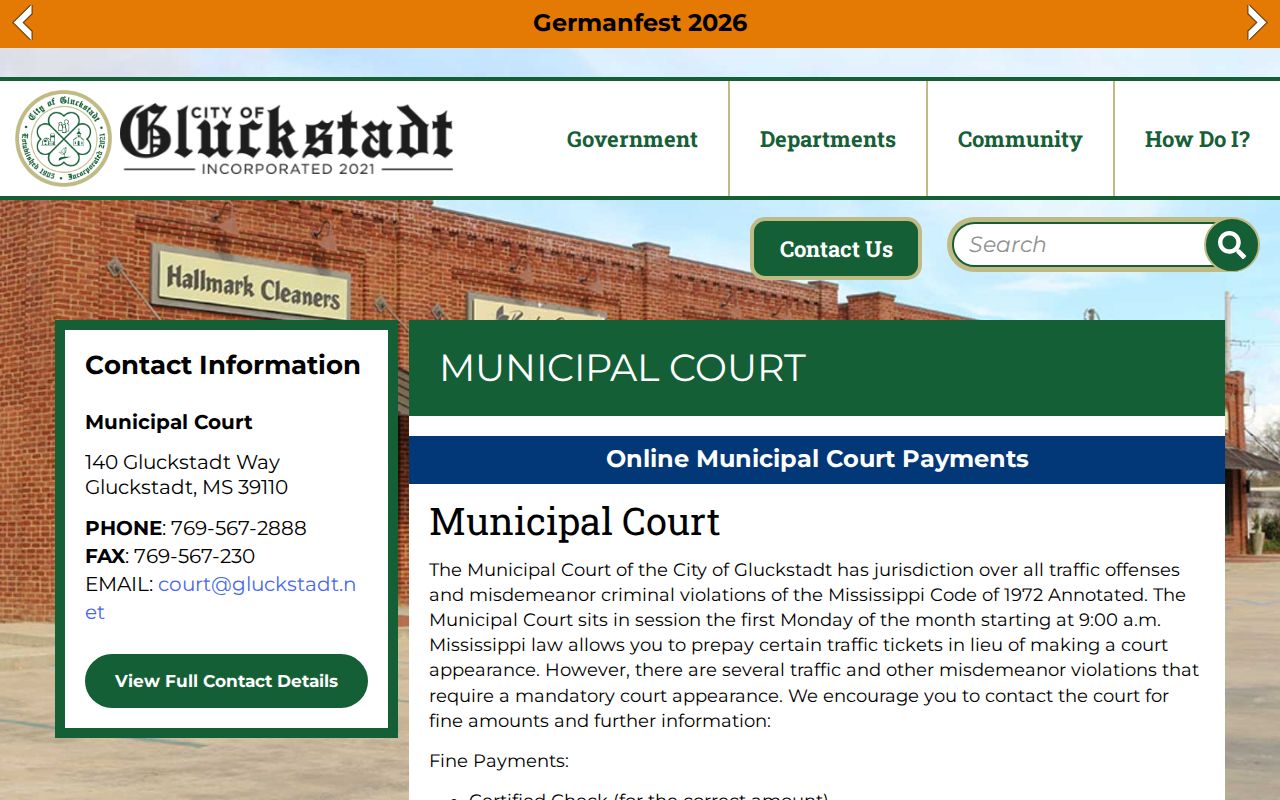Click the bold Municipal Court sidebar name
The height and width of the screenshot is (800, 1280).
tap(169, 422)
